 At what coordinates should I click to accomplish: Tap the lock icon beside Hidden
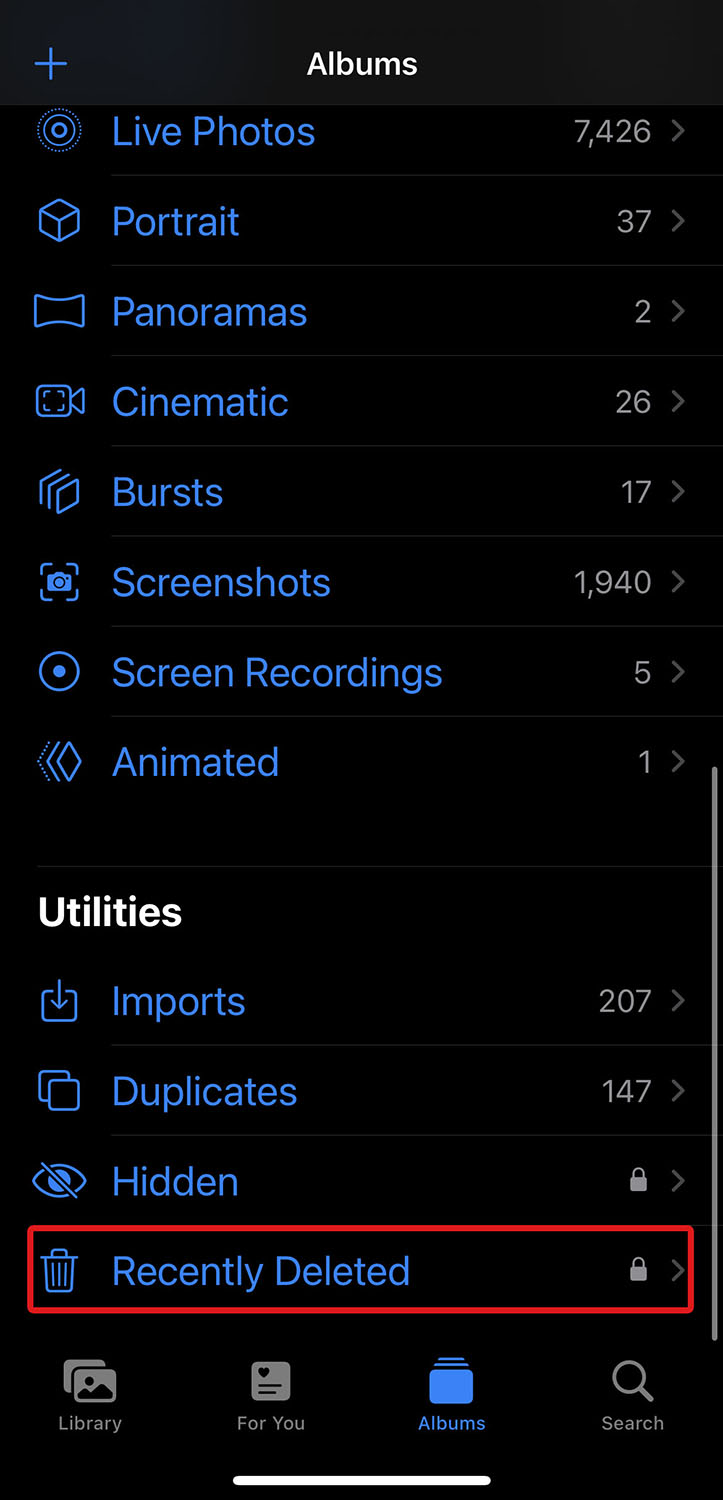tap(638, 1181)
